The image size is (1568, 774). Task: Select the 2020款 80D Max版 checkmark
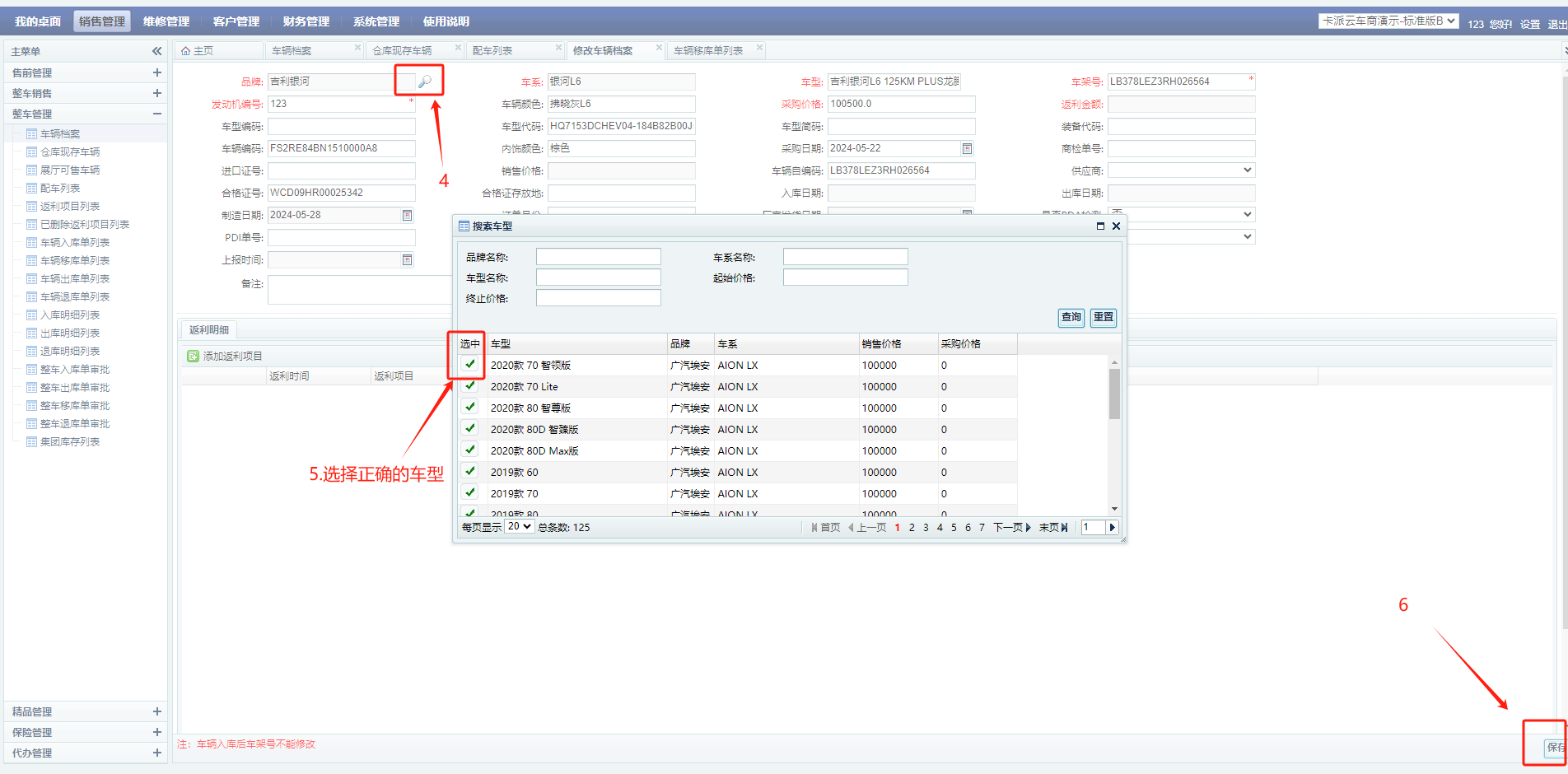click(469, 450)
